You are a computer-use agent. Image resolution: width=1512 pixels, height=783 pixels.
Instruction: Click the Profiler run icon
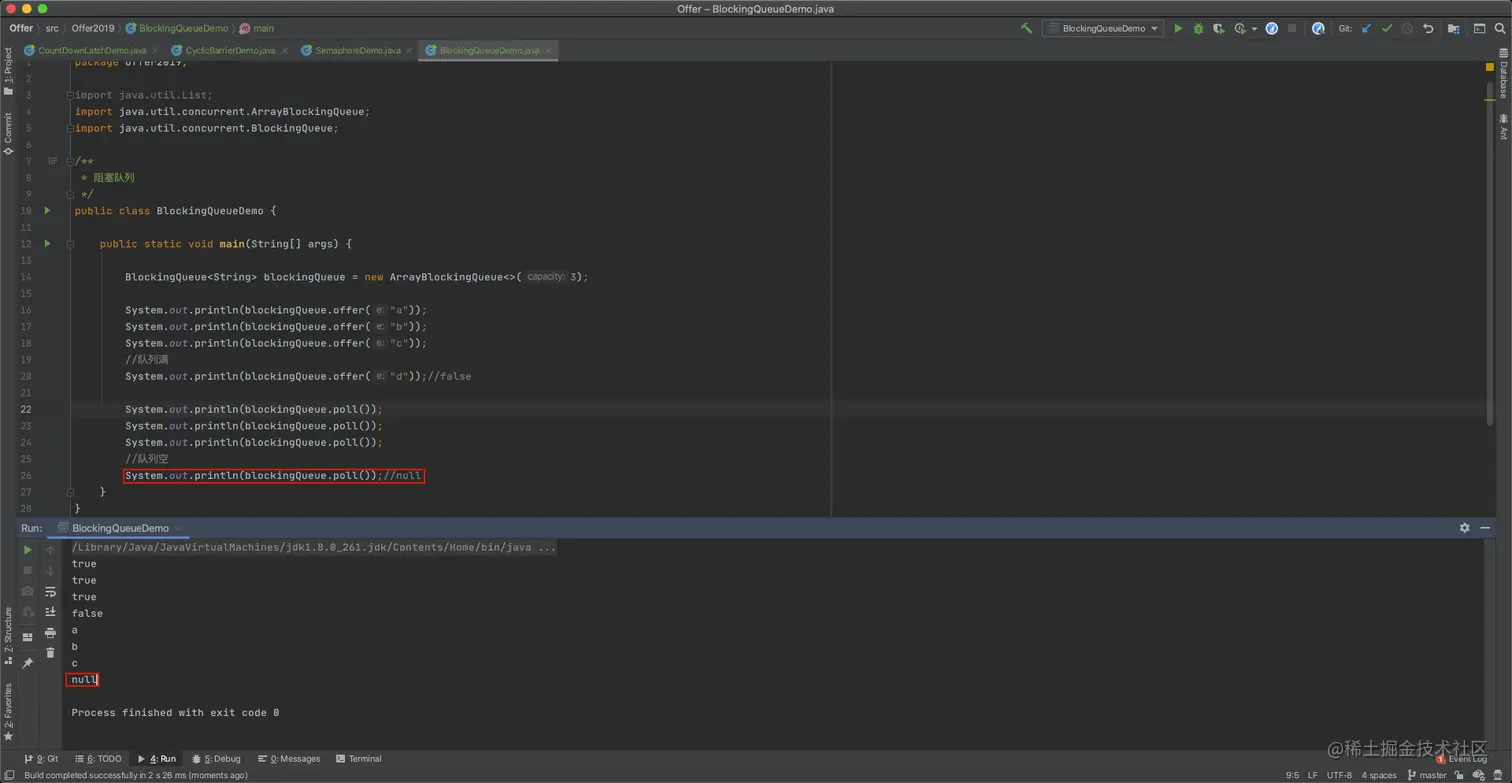[1240, 28]
